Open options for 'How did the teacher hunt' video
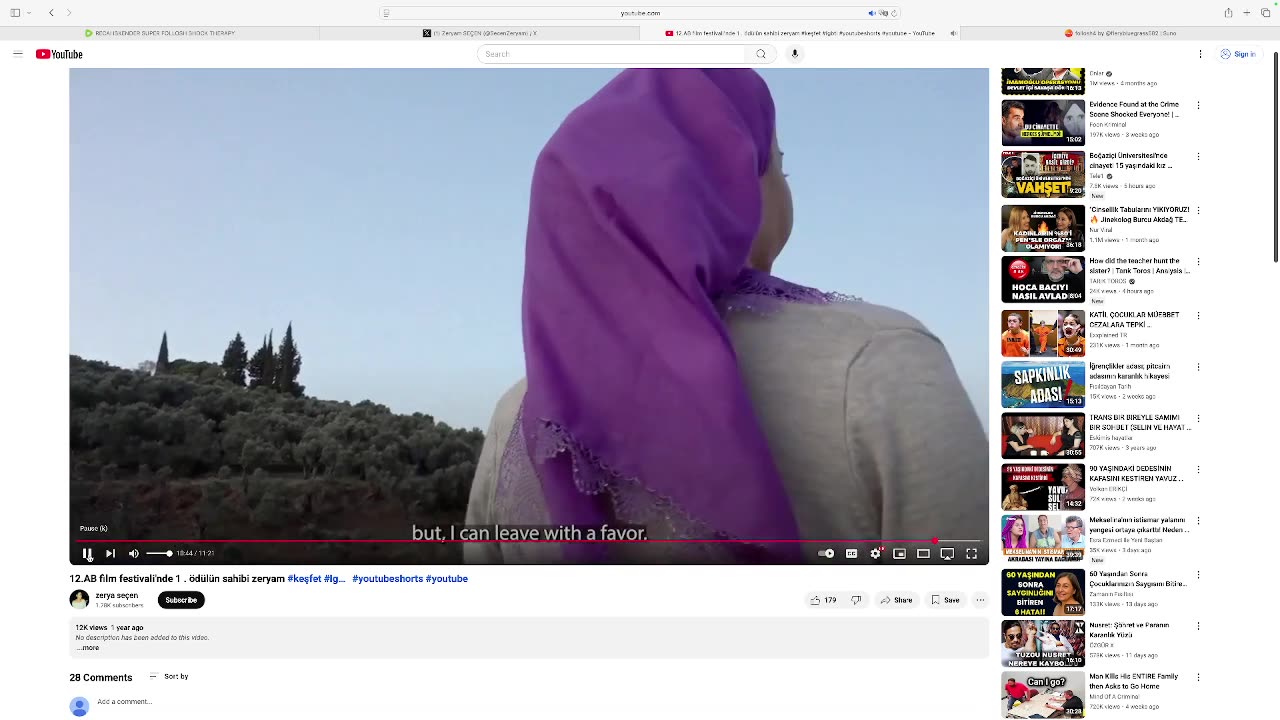 tap(1198, 262)
